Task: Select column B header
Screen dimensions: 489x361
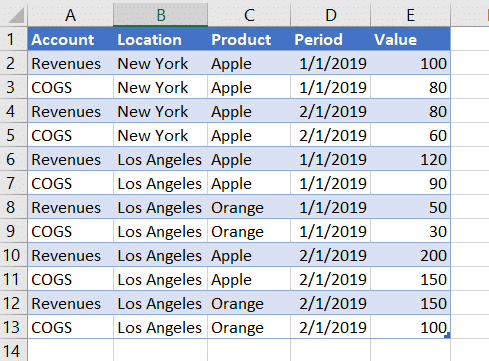Action: [x=161, y=15]
